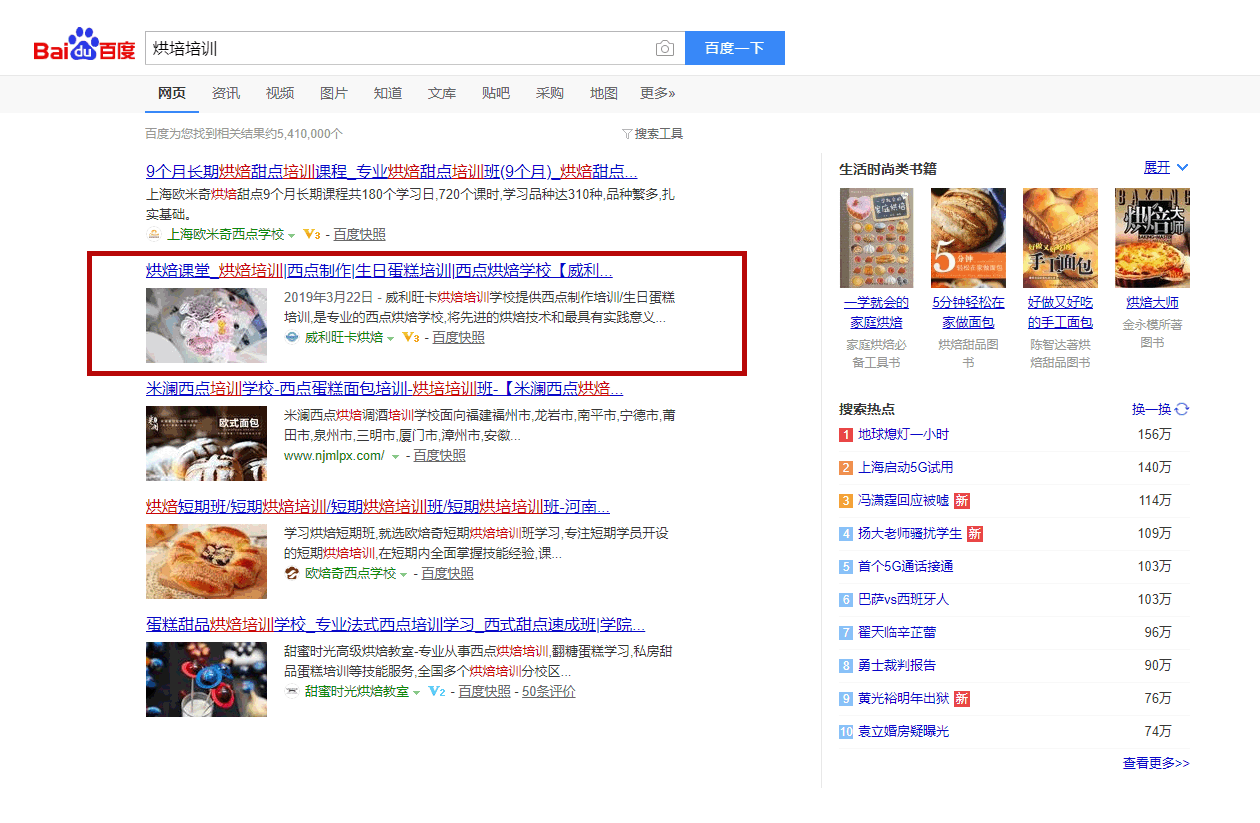Screen dimensions: 1260x823
Task: Click the favicon before 威利旺卡烘焙
Action: tap(292, 338)
